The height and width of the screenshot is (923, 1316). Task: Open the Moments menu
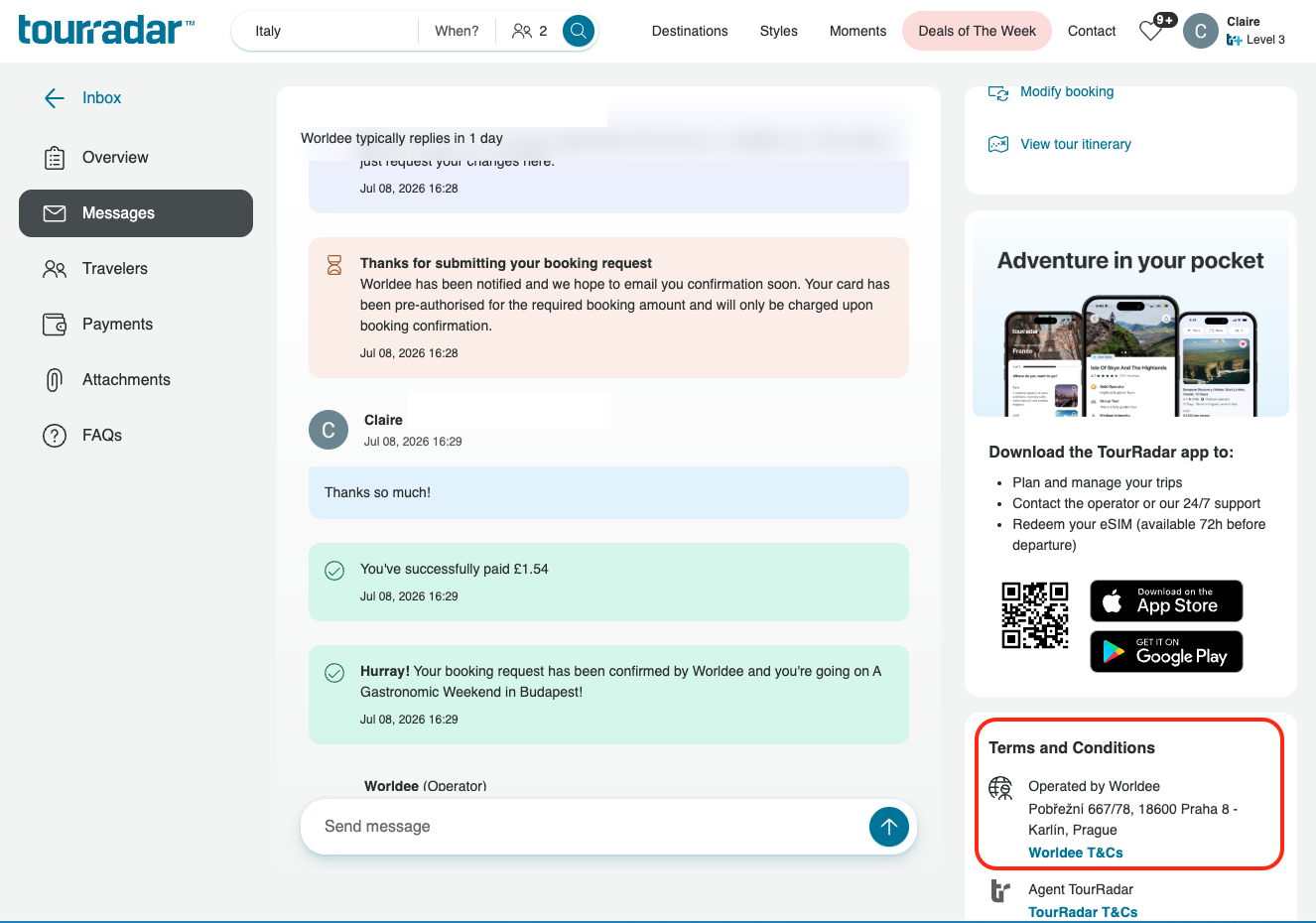(x=858, y=31)
